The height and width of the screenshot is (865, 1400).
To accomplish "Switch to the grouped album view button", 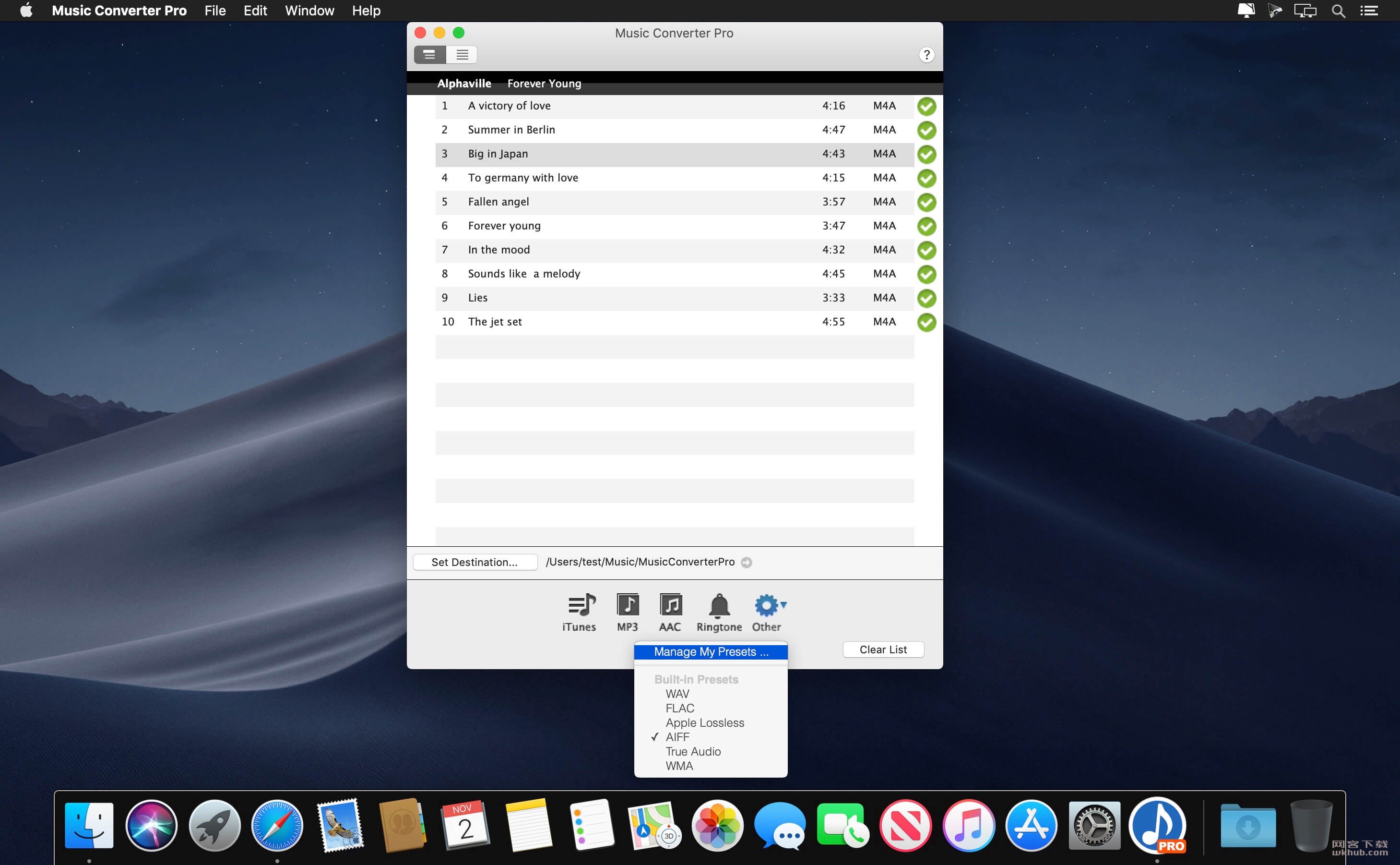I will point(429,55).
